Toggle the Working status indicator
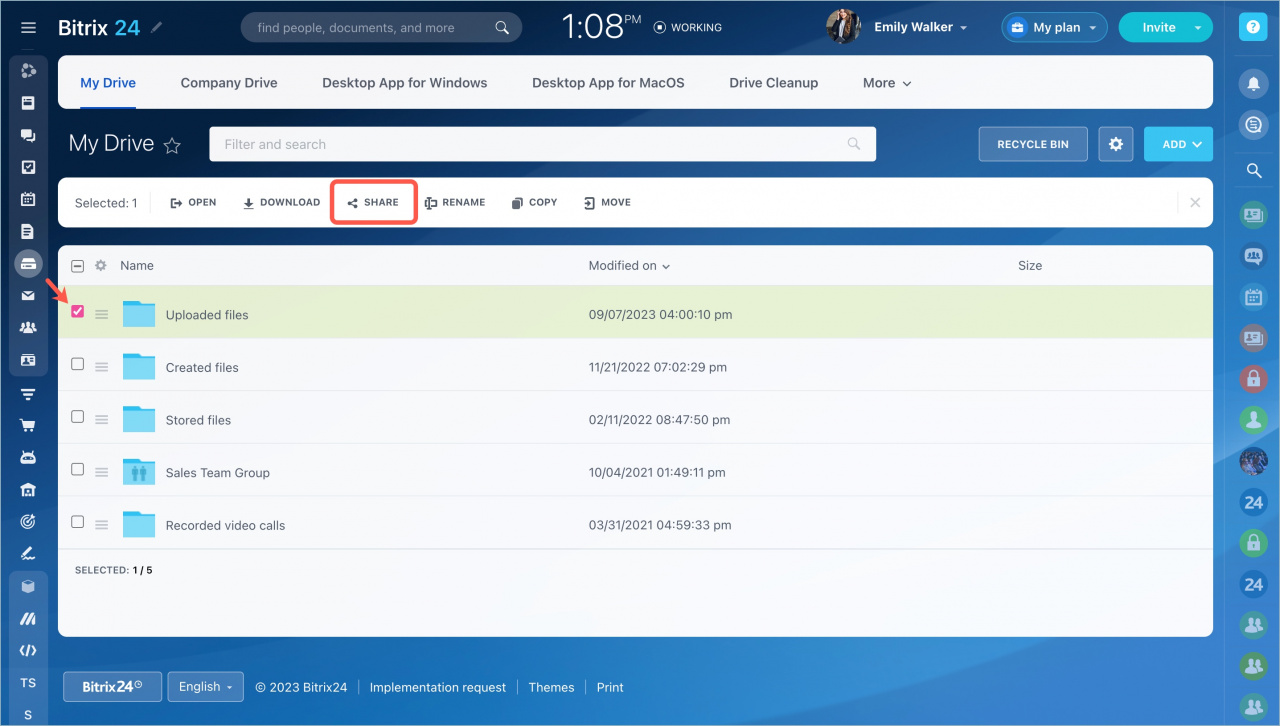1280x726 pixels. [x=687, y=28]
